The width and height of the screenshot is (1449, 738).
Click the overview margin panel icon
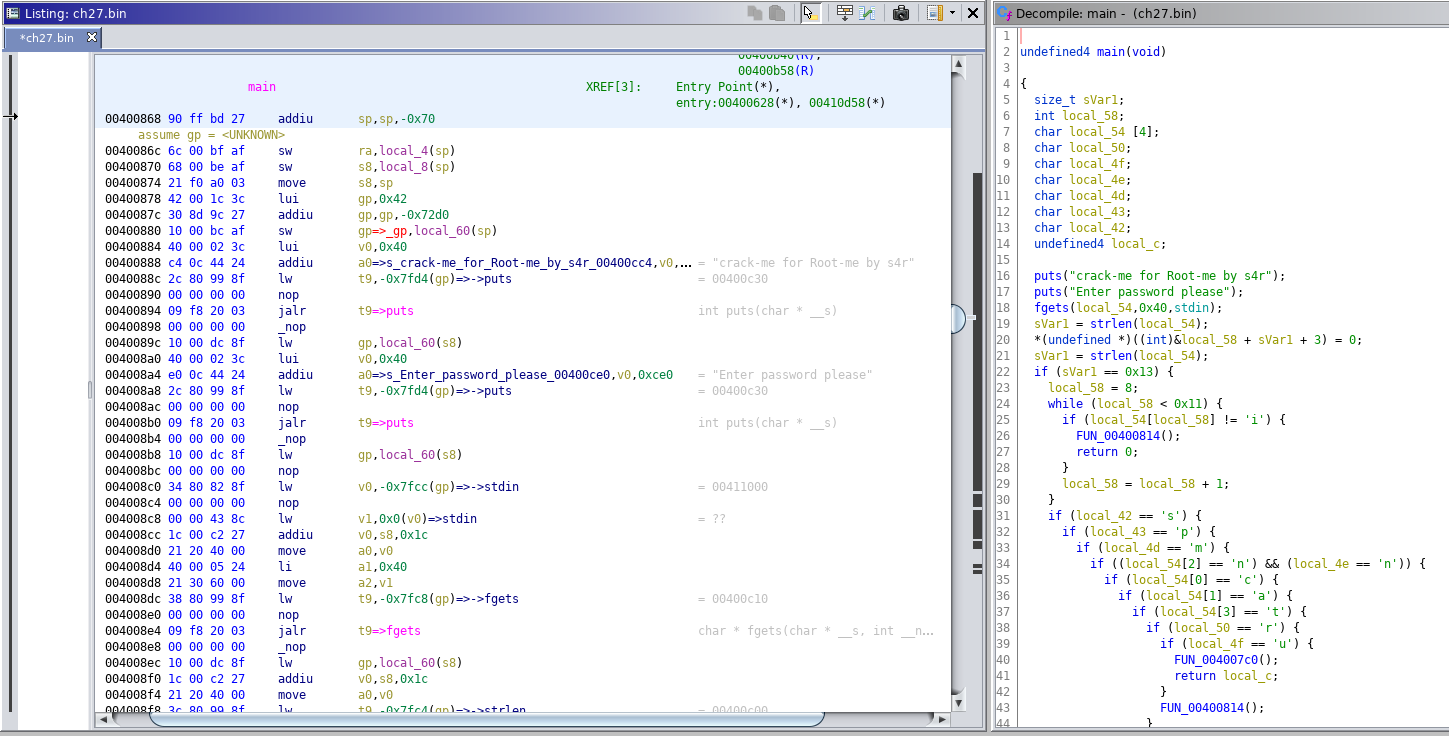coord(934,13)
